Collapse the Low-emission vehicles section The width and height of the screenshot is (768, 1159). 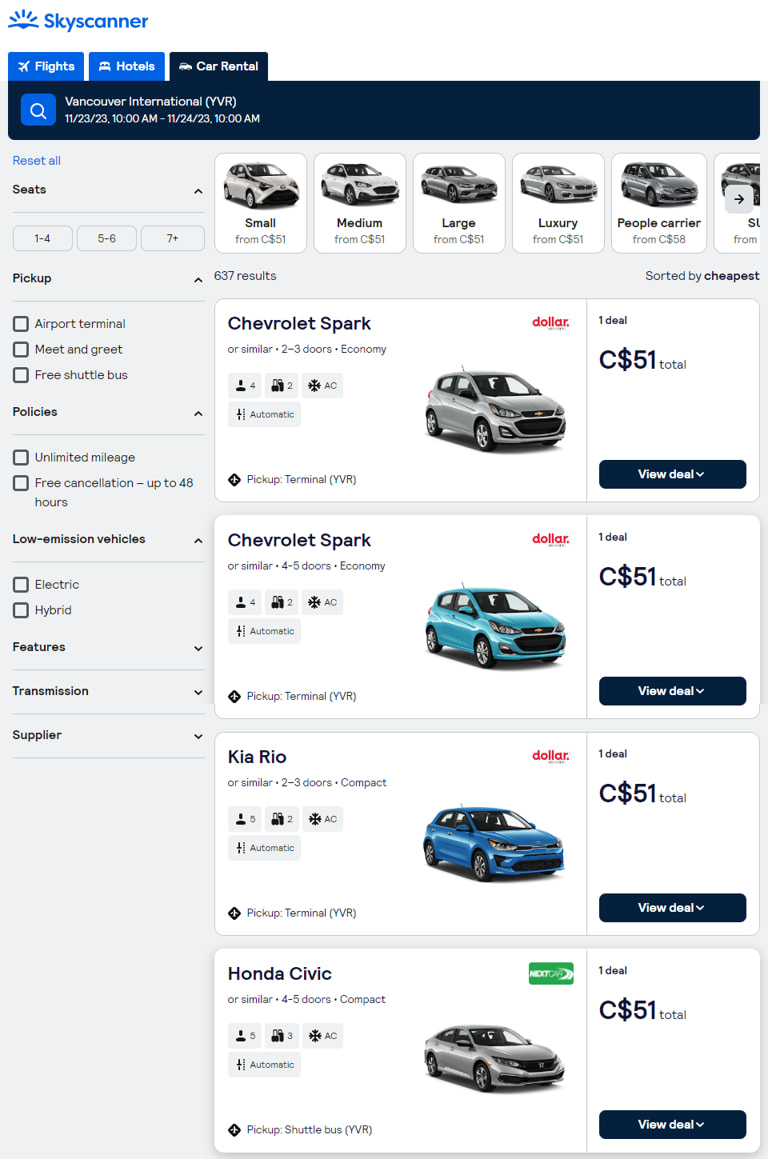coord(198,540)
